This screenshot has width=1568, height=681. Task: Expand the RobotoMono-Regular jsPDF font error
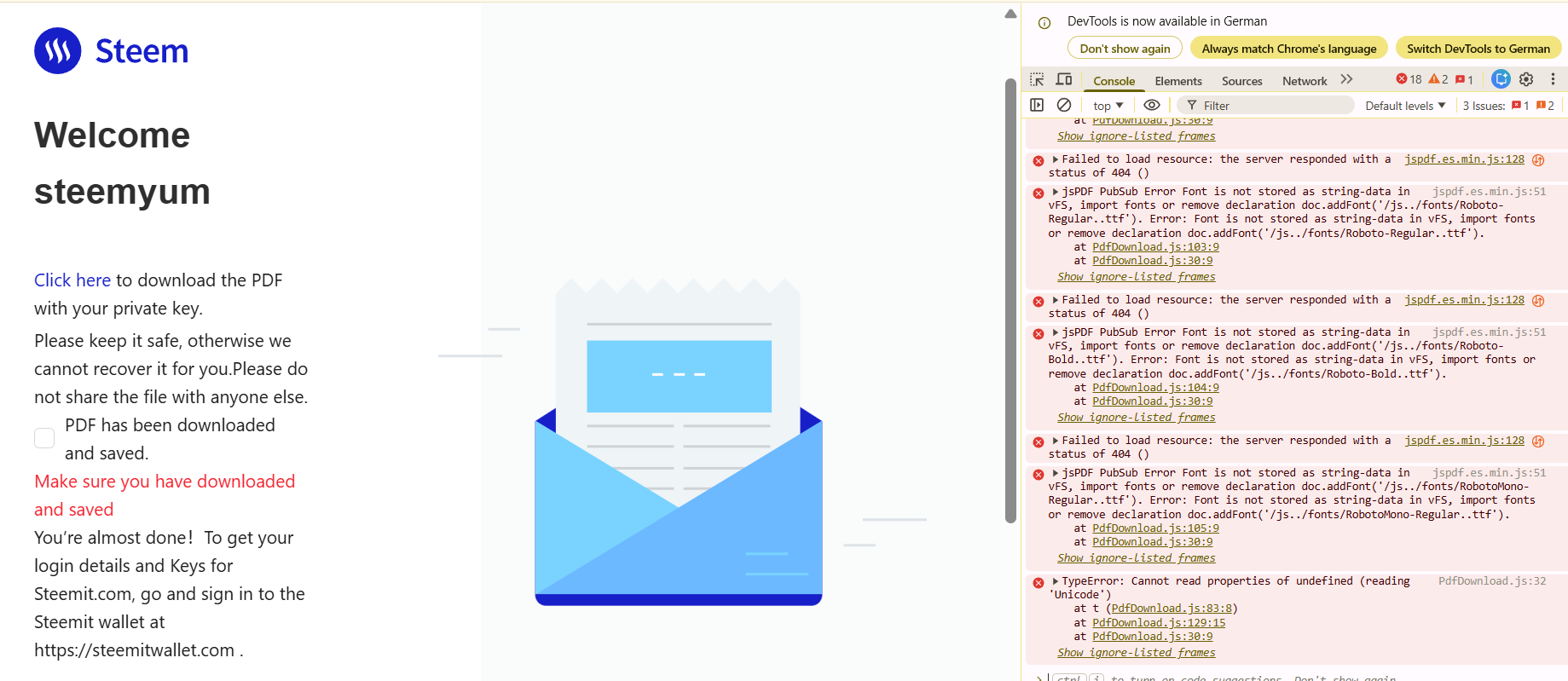(1056, 473)
